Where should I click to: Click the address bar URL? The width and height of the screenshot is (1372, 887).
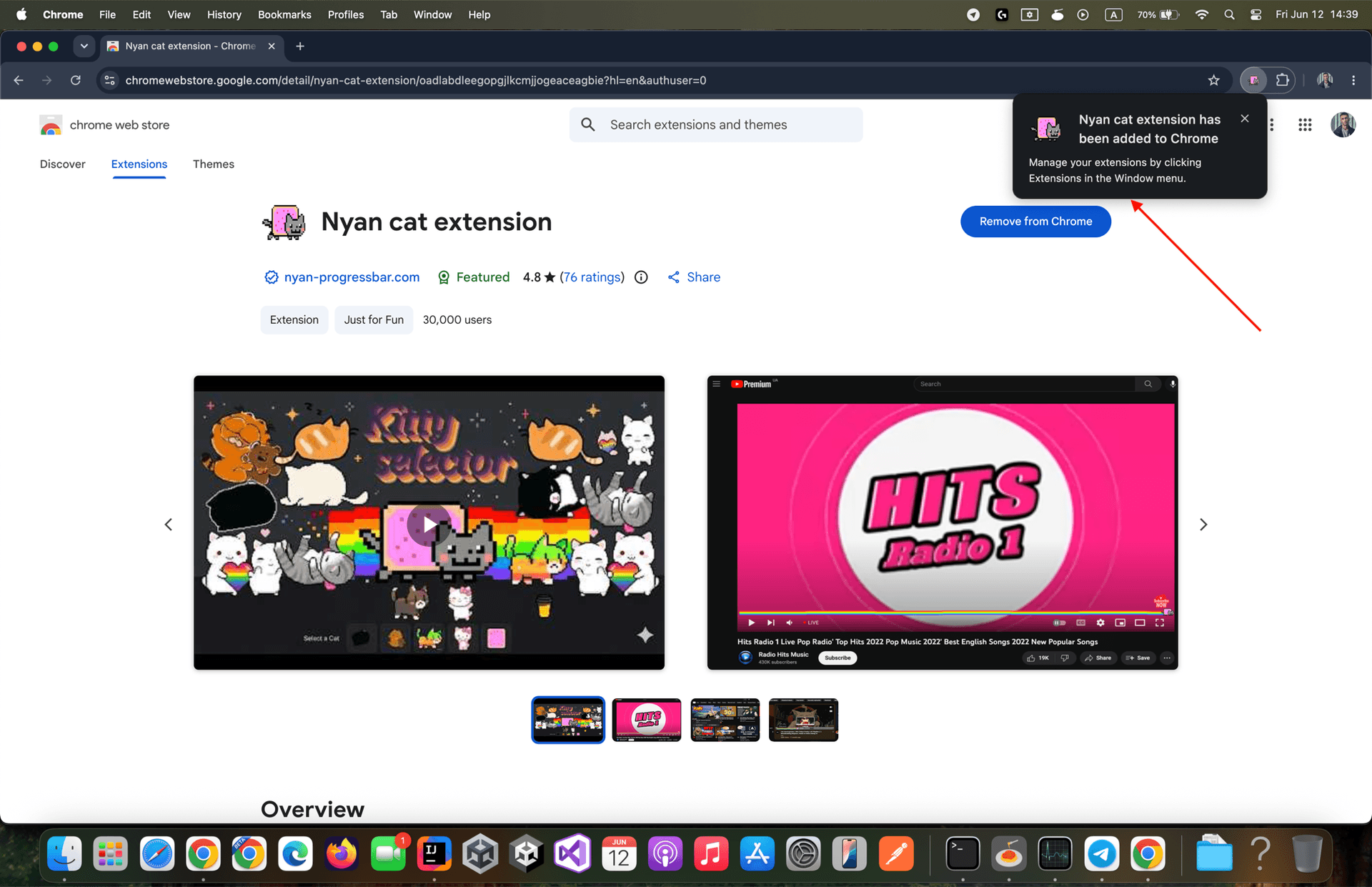[x=415, y=80]
